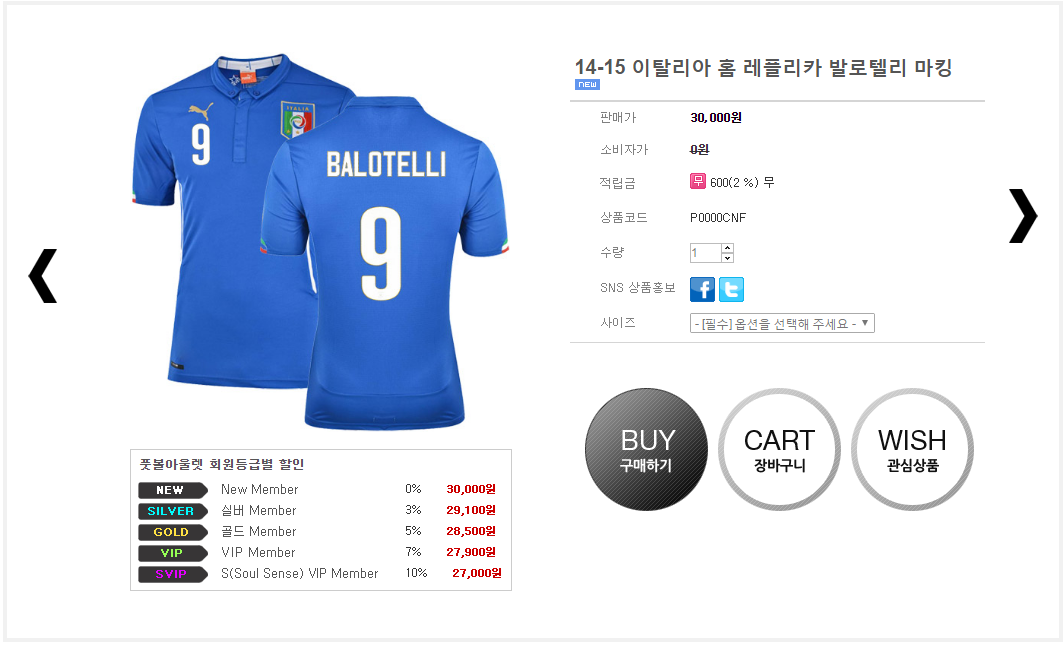Click the WISH 관심상품 button
The image size is (1064, 645).
click(912, 449)
